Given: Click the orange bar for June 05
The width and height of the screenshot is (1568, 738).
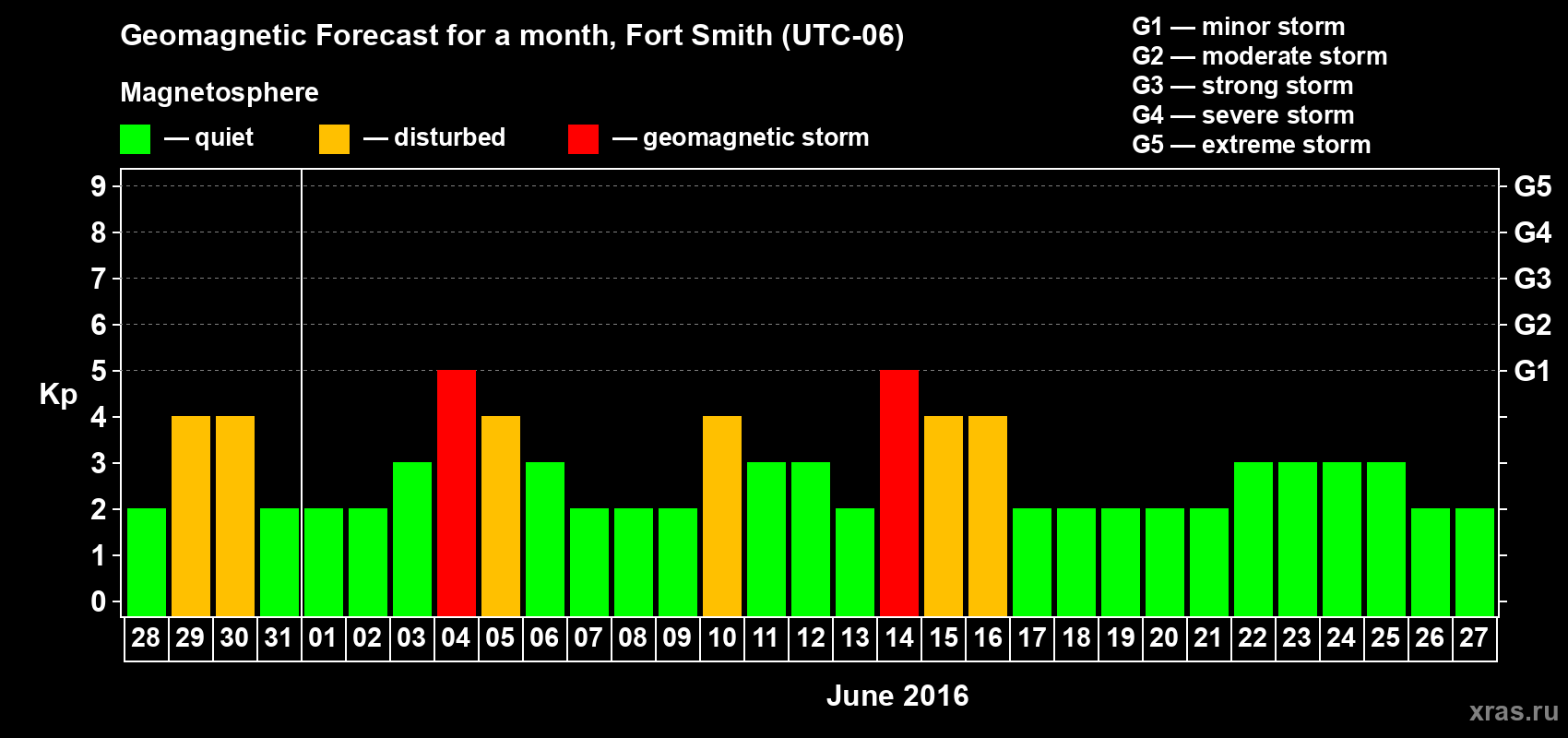Looking at the screenshot, I should [501, 516].
